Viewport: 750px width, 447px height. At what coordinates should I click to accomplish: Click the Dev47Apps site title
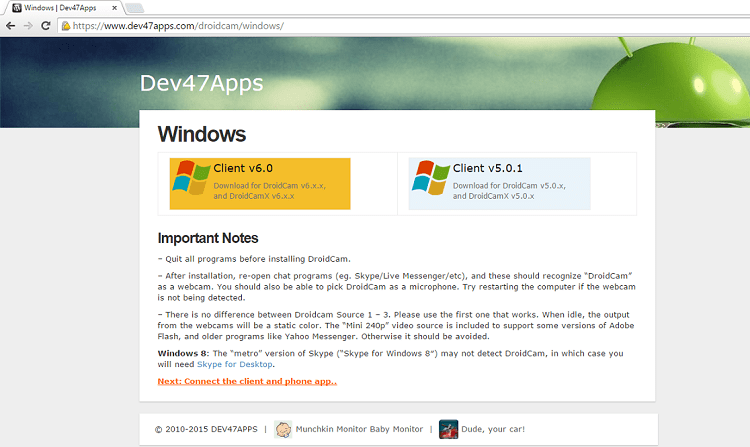point(201,83)
